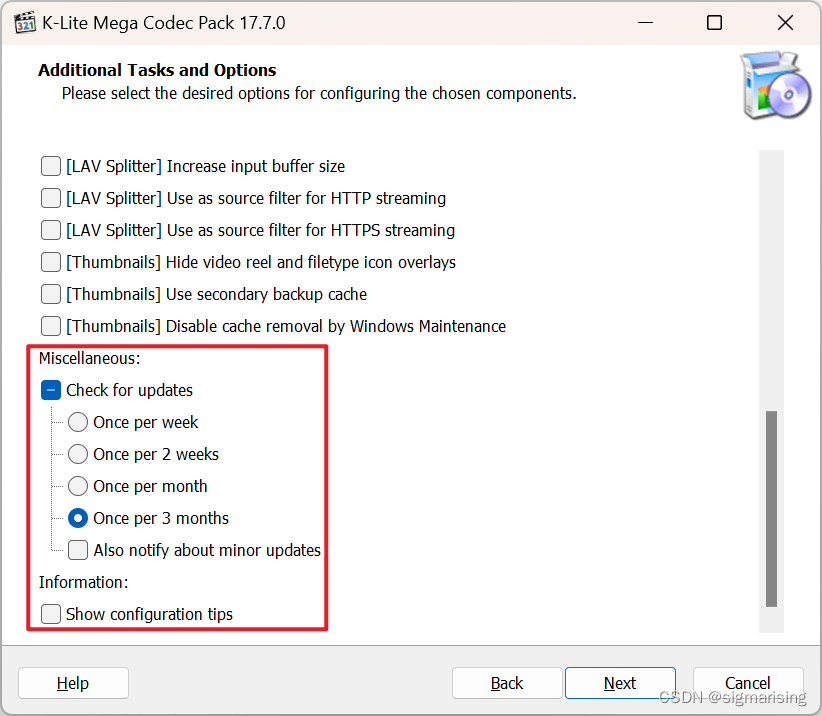
Task: Close the K-Lite installer window
Action: [785, 23]
